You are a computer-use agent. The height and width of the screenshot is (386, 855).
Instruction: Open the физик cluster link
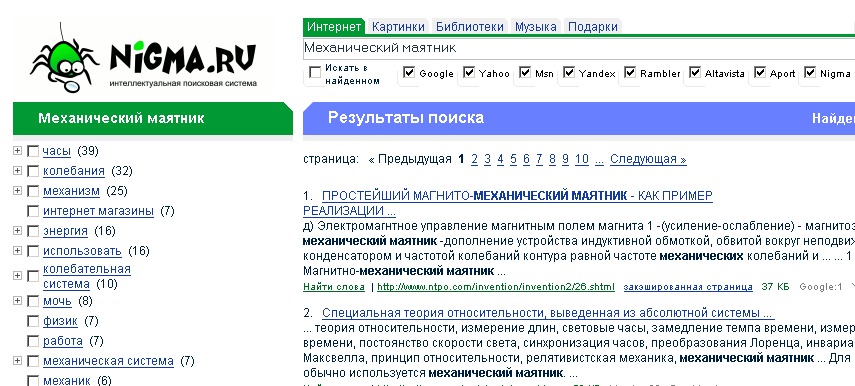tap(60, 321)
